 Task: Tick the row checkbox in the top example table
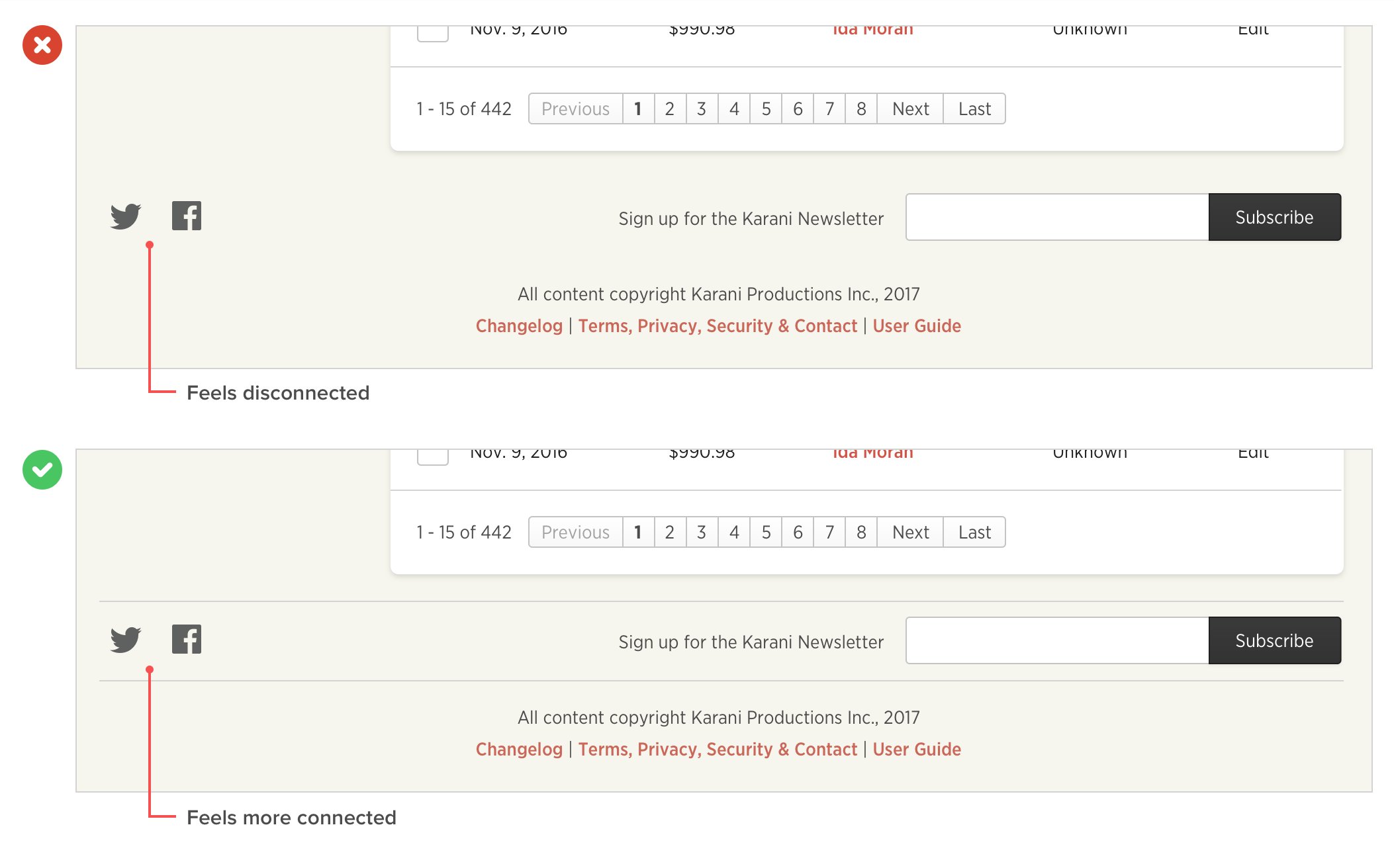(x=433, y=33)
